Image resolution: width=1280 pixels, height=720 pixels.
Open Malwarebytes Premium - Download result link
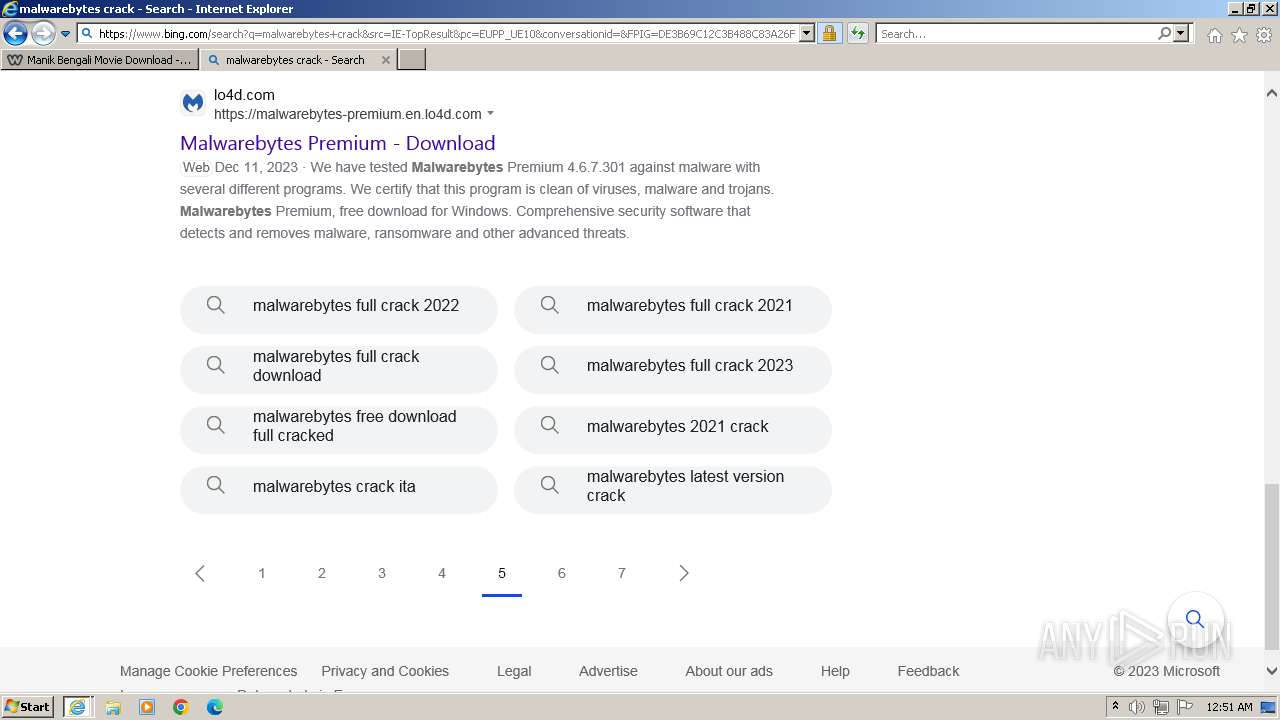pos(338,143)
